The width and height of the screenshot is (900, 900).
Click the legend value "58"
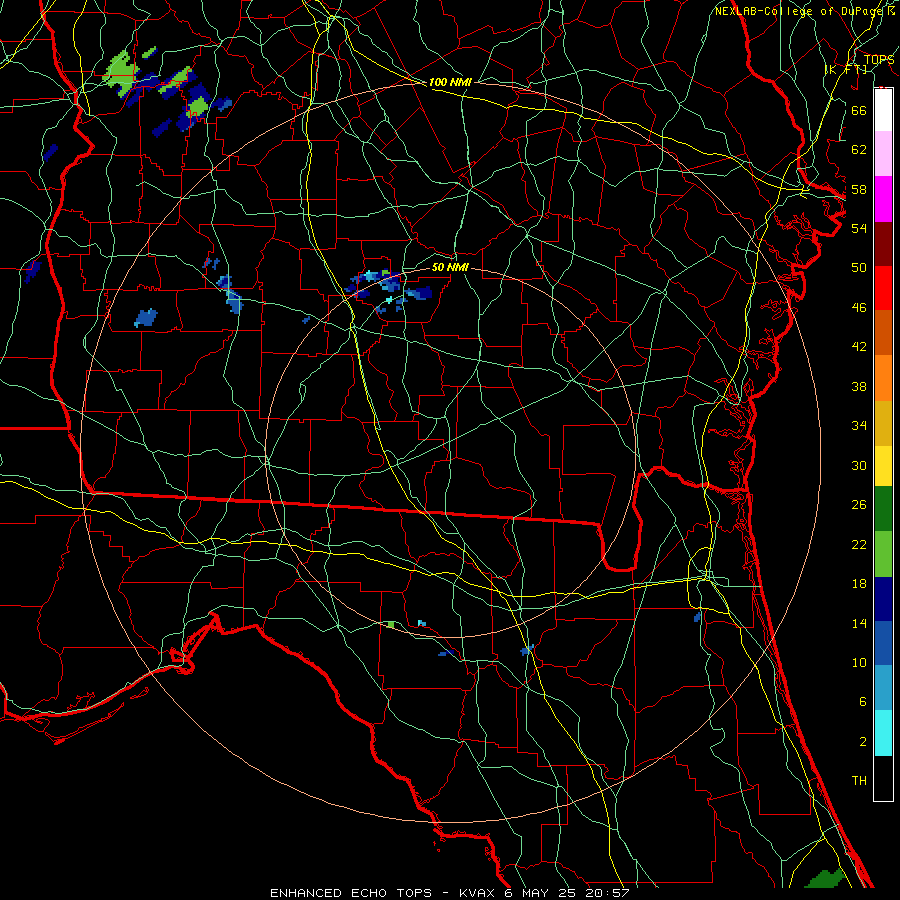(x=859, y=189)
